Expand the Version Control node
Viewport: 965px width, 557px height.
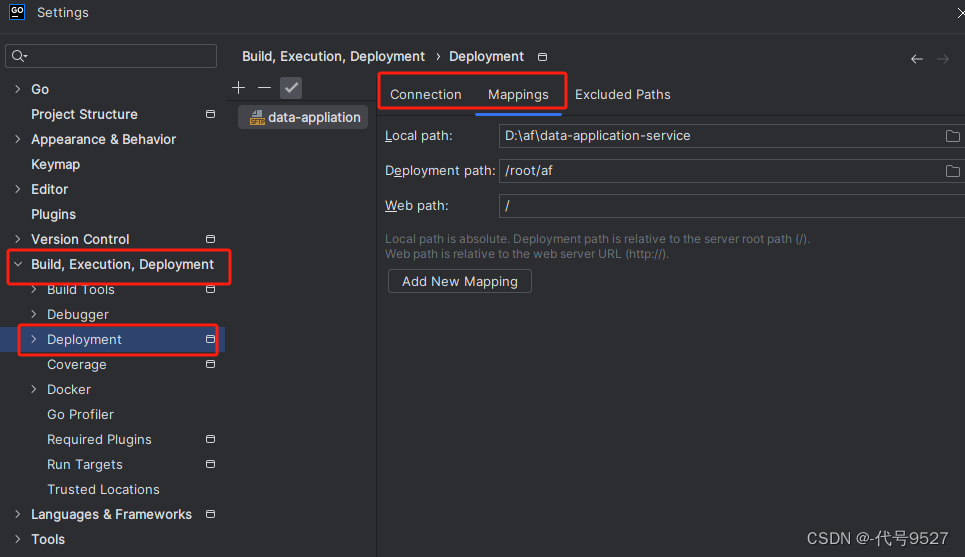click(x=18, y=239)
